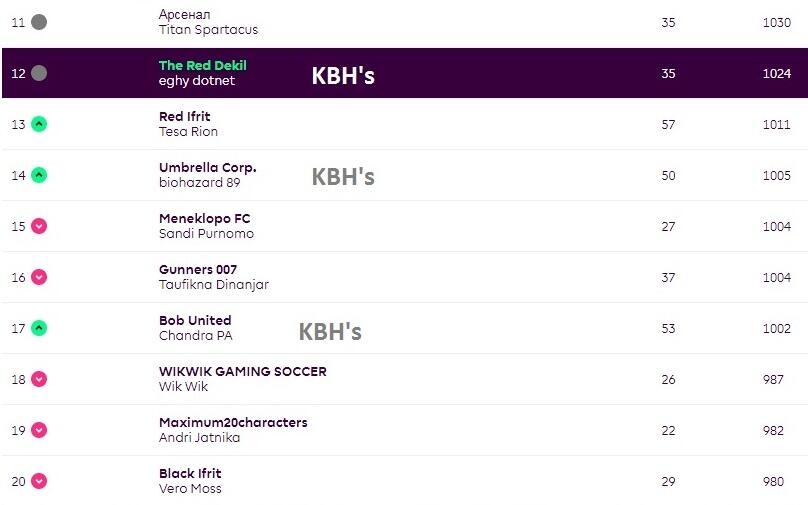Image resolution: width=808 pixels, height=505 pixels.
Task: Open Umbrella Corp. team link
Action: pos(208,167)
